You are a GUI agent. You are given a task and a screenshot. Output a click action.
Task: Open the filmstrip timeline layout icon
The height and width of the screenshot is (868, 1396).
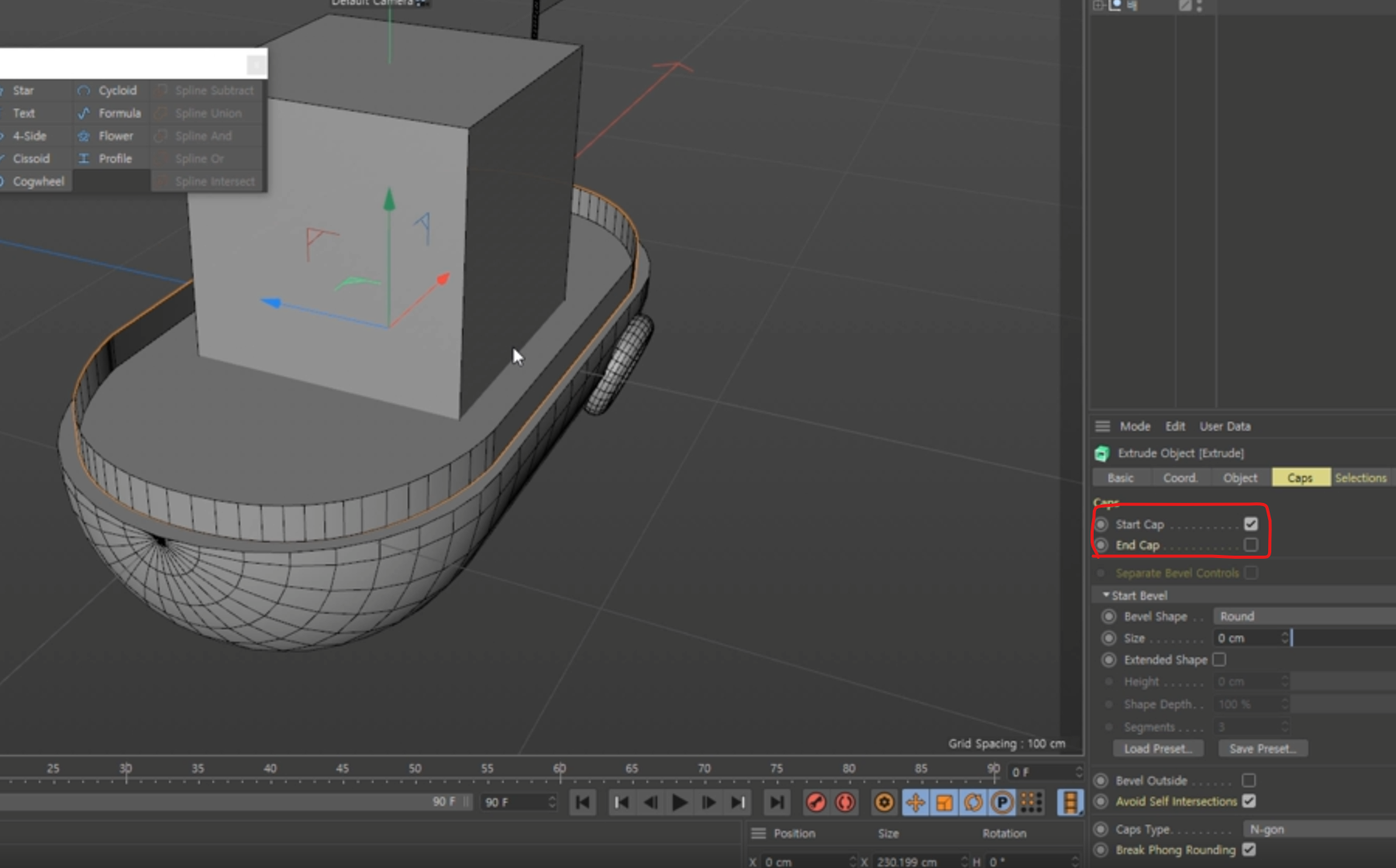[x=1070, y=803]
